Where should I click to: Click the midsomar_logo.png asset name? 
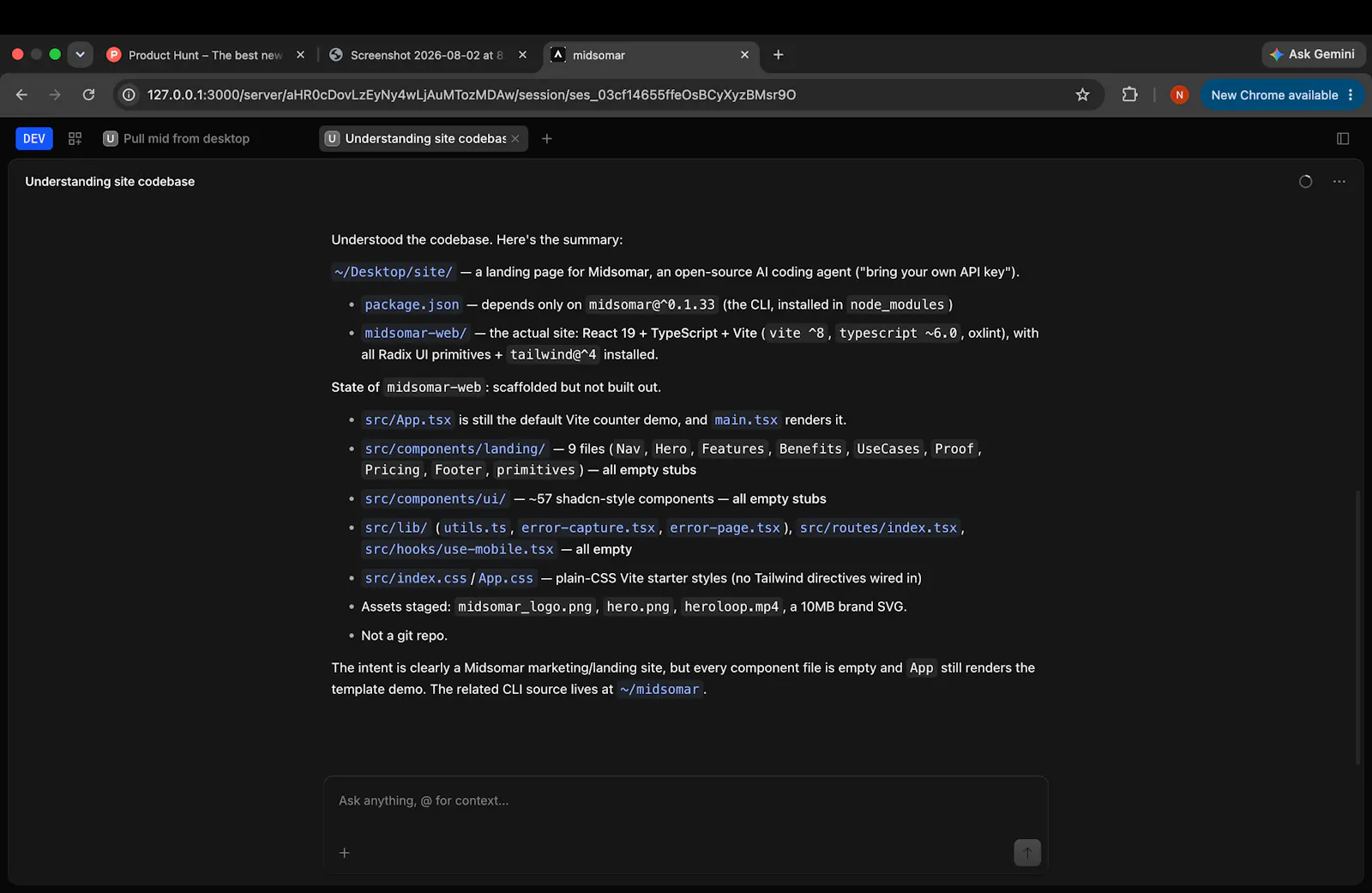coord(525,606)
